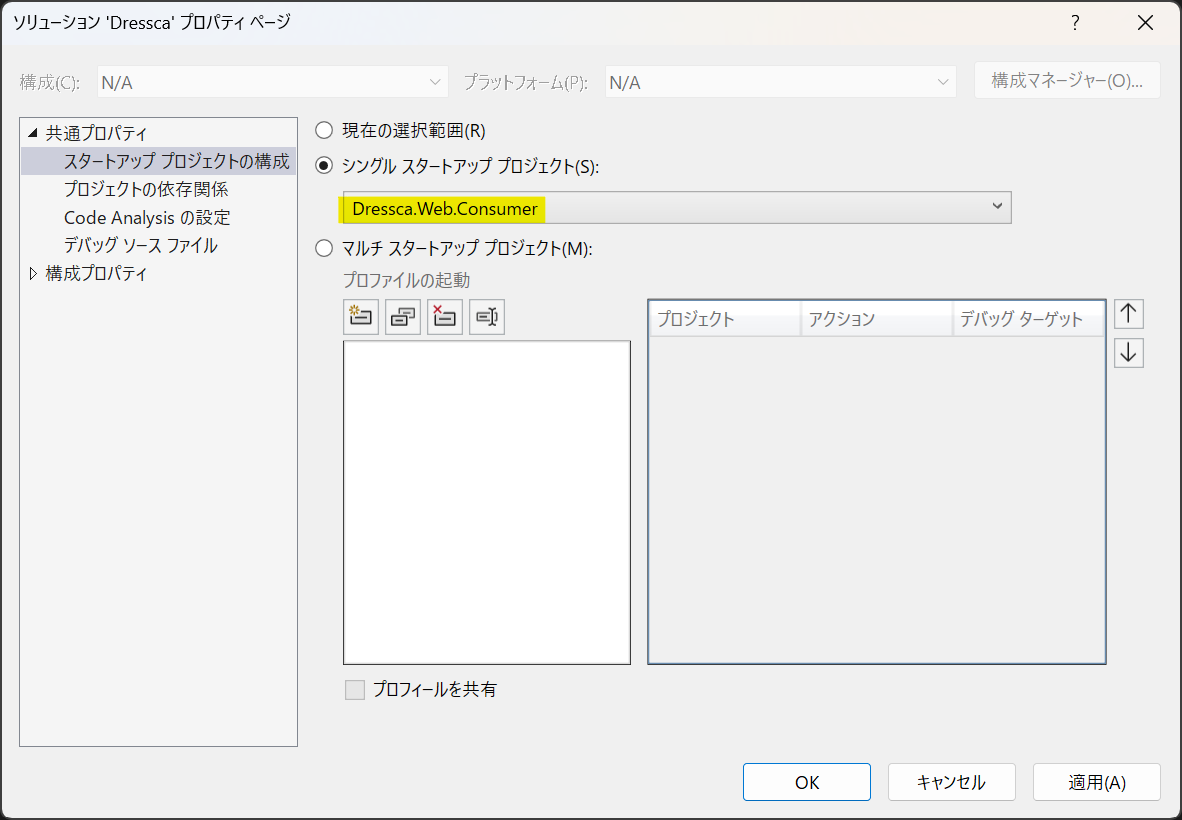The height and width of the screenshot is (820, 1182).
Task: Create a new launch profile
Action: coord(361,316)
